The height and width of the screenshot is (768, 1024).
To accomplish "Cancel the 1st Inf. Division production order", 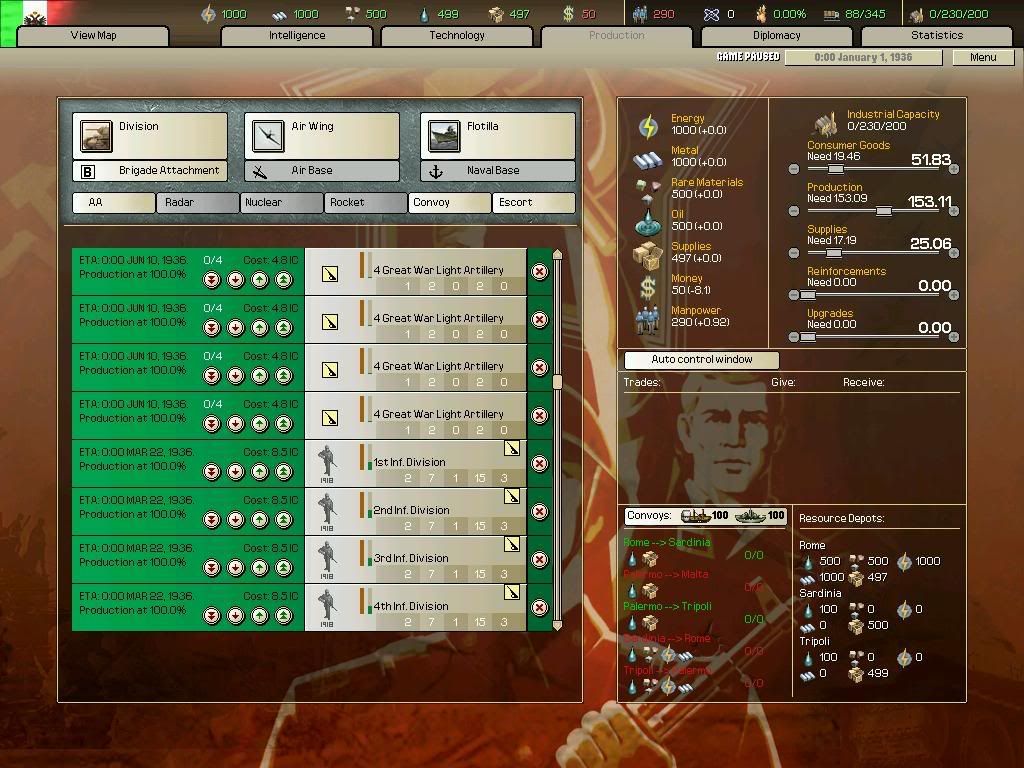I will pyautogui.click(x=539, y=464).
